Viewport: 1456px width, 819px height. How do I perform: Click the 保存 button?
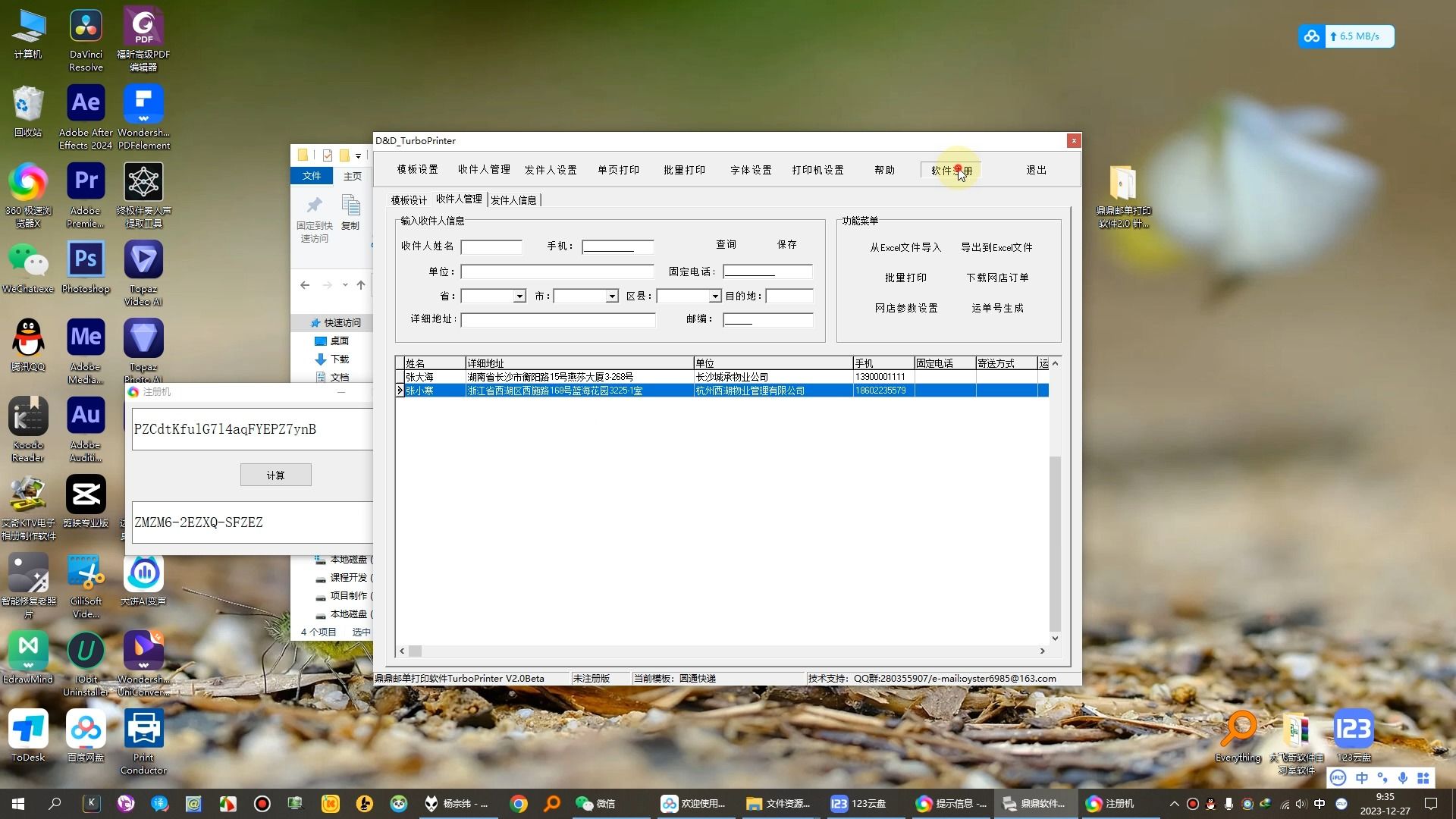[786, 245]
